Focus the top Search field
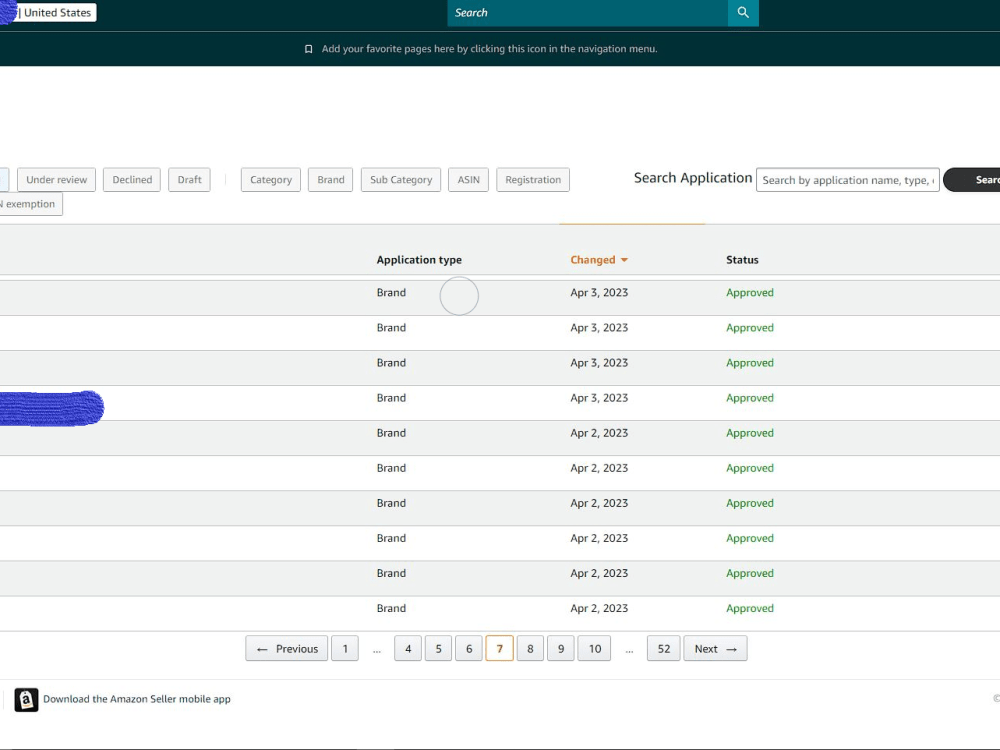 587,13
